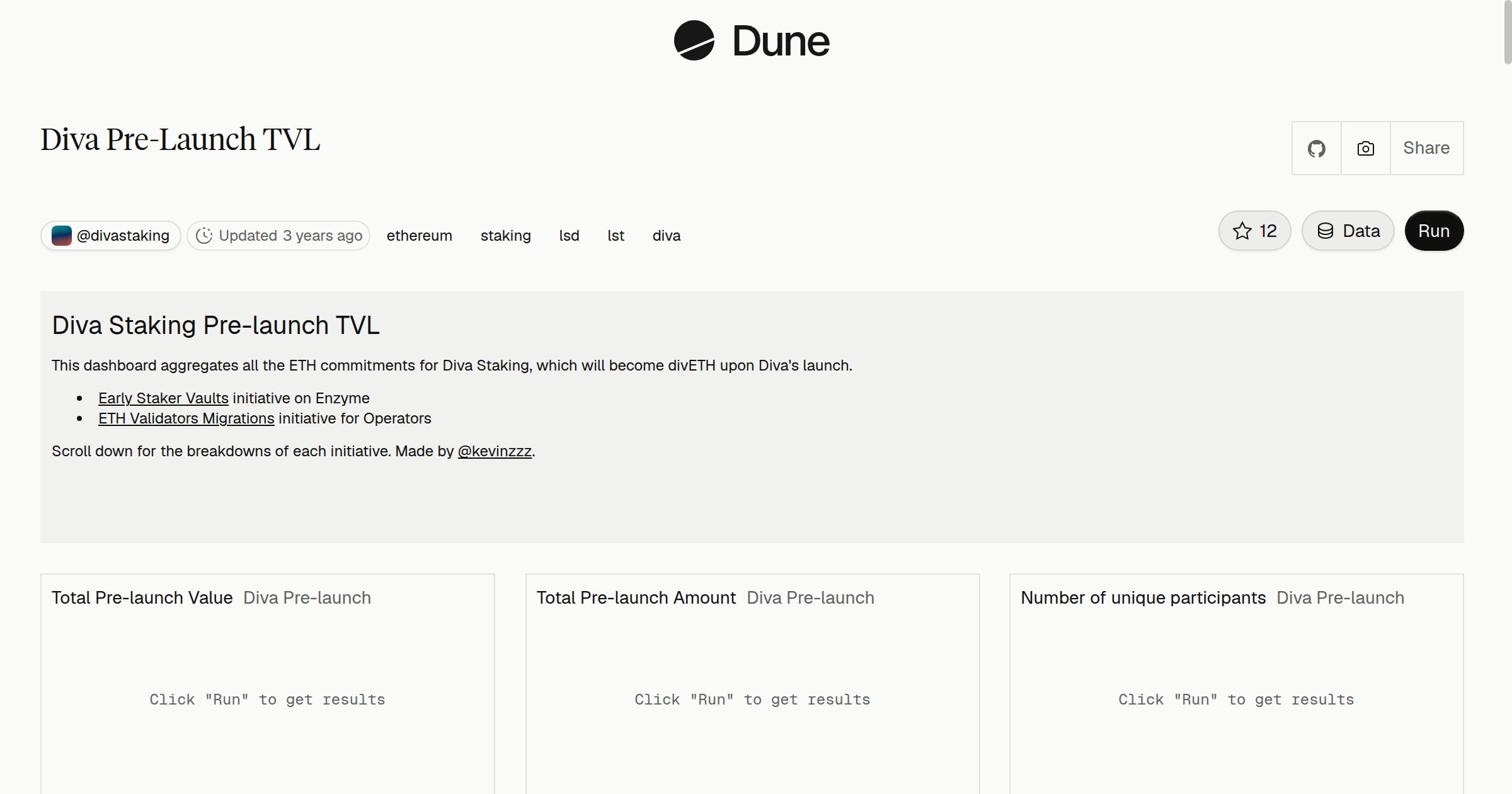
Task: Click the Dune wordmark text
Action: point(781,41)
